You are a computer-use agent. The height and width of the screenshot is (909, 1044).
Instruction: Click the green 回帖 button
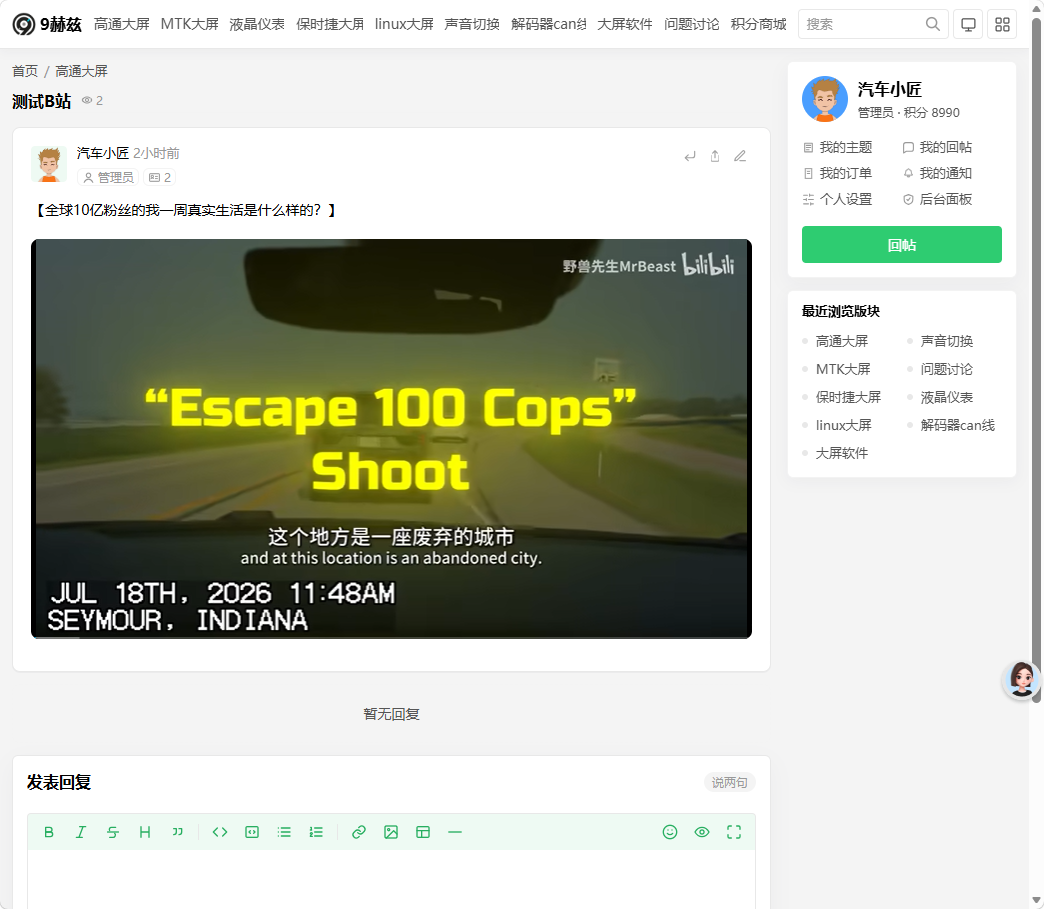[902, 244]
